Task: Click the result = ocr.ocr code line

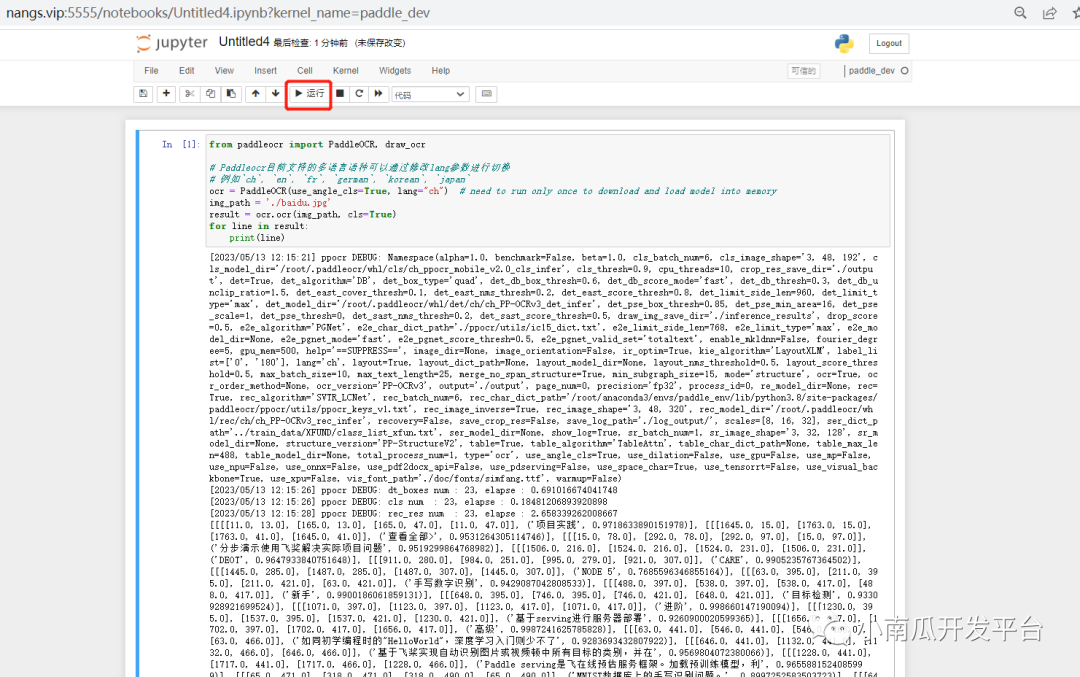Action: (303, 215)
